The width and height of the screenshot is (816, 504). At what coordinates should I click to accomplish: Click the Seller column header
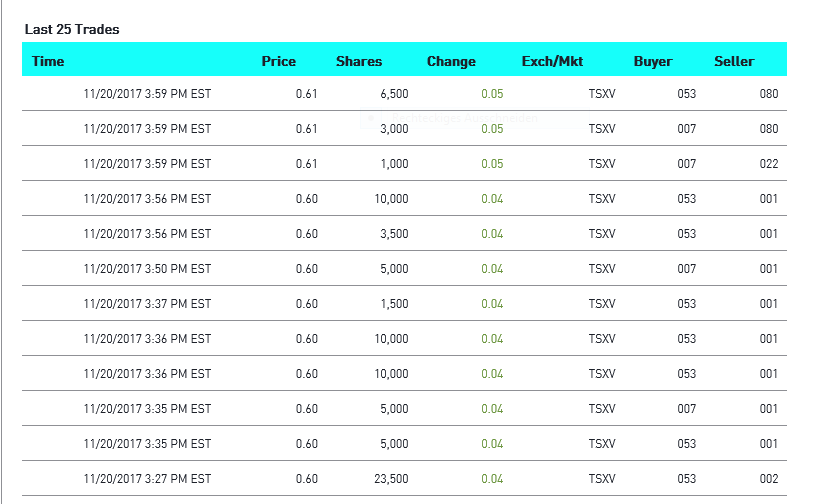(734, 61)
